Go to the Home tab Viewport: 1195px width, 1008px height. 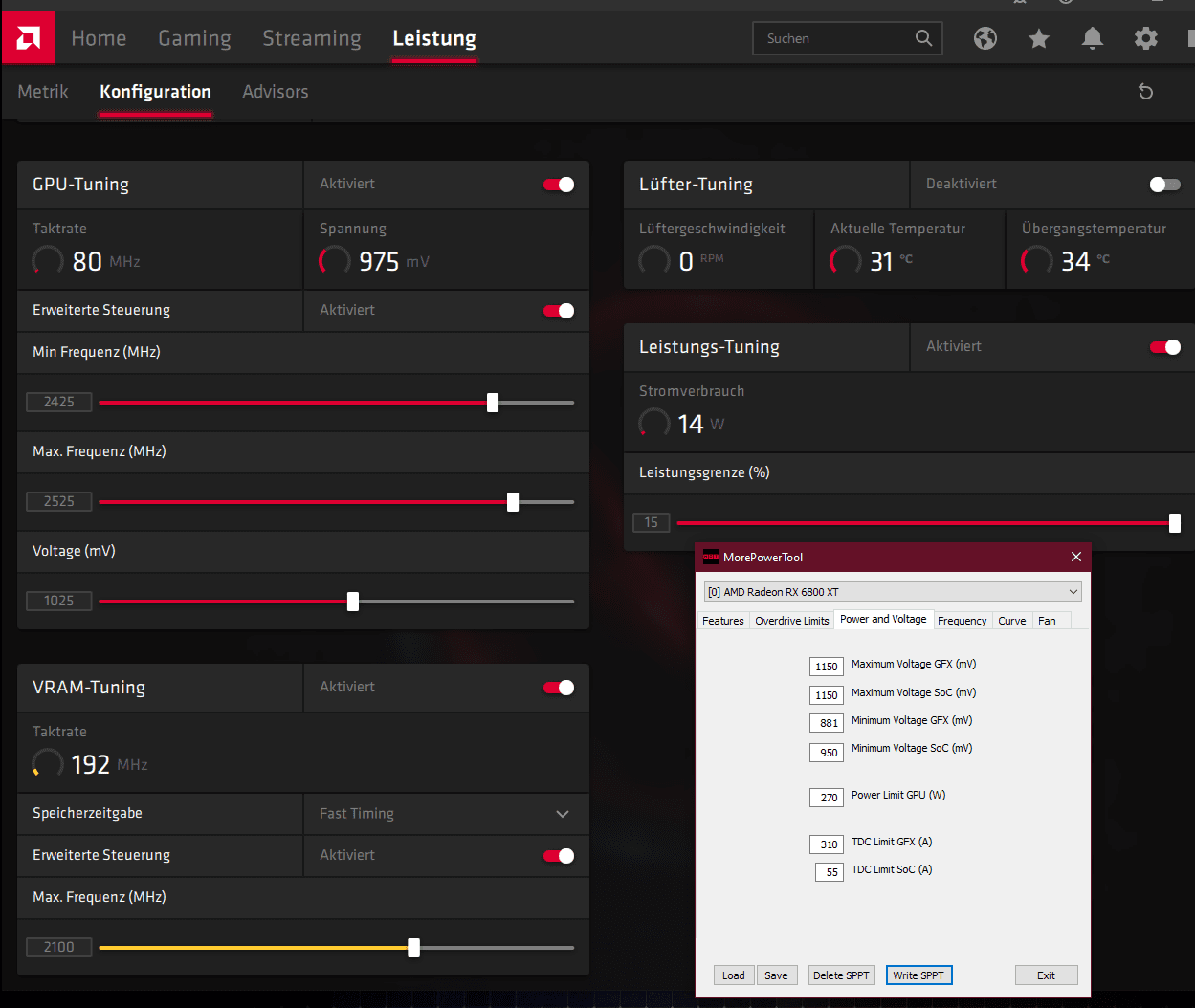point(99,38)
